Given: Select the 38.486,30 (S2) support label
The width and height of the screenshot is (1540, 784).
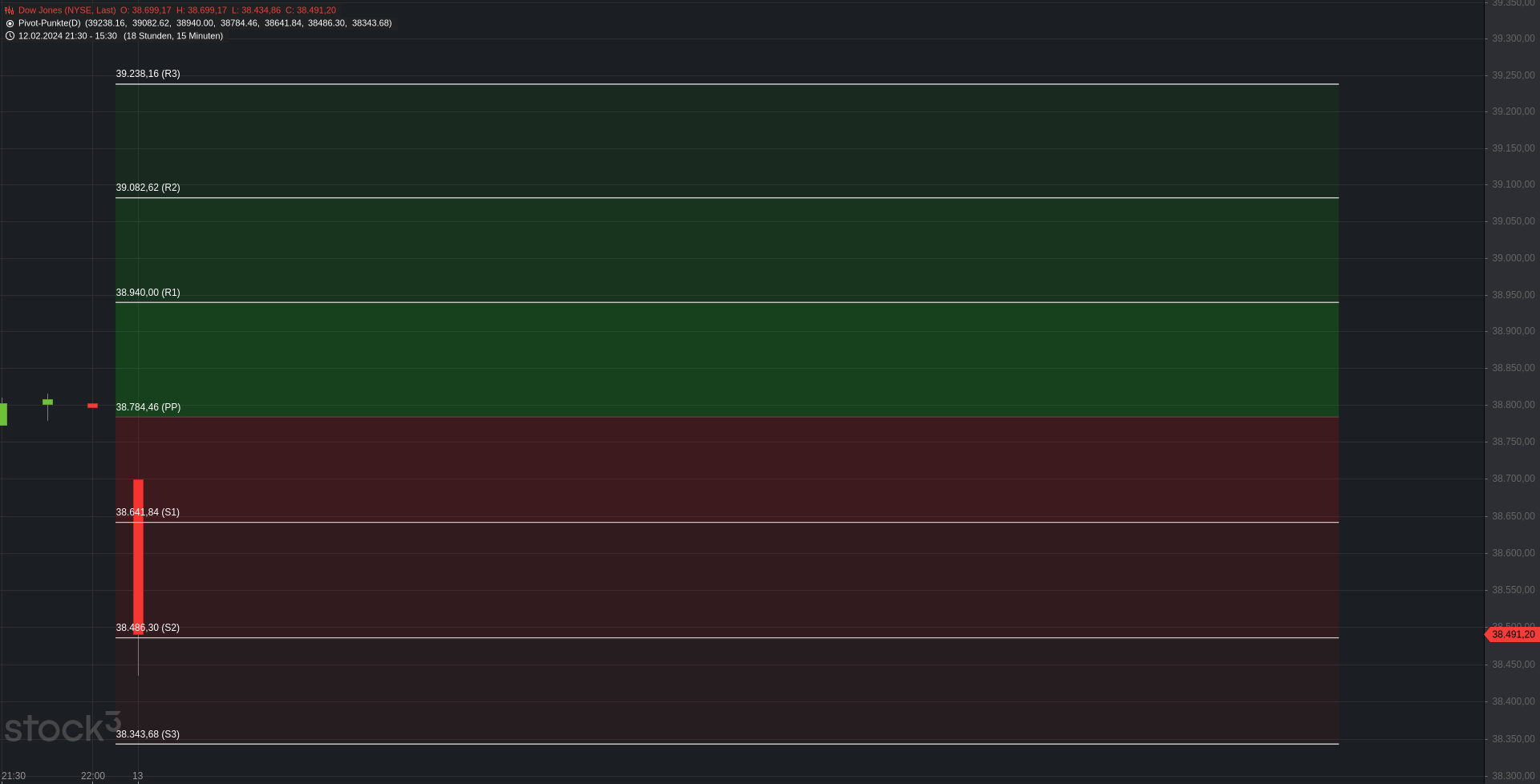Looking at the screenshot, I should click(148, 628).
